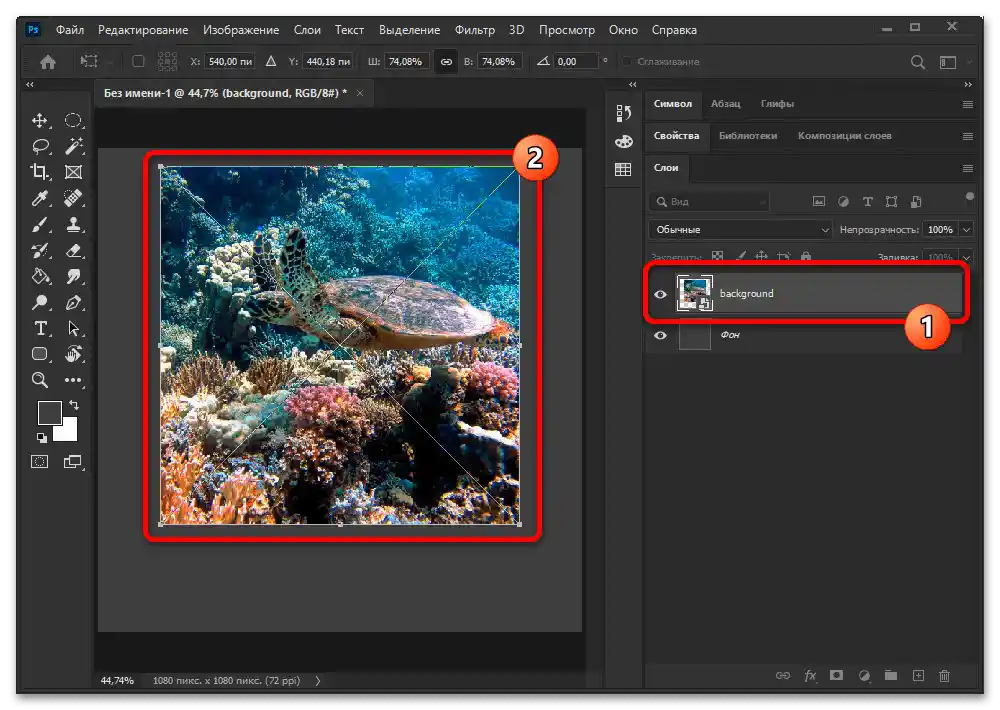Select the Rotate View hand tool
Viewport: 1000px width, 710px height.
pos(73,354)
